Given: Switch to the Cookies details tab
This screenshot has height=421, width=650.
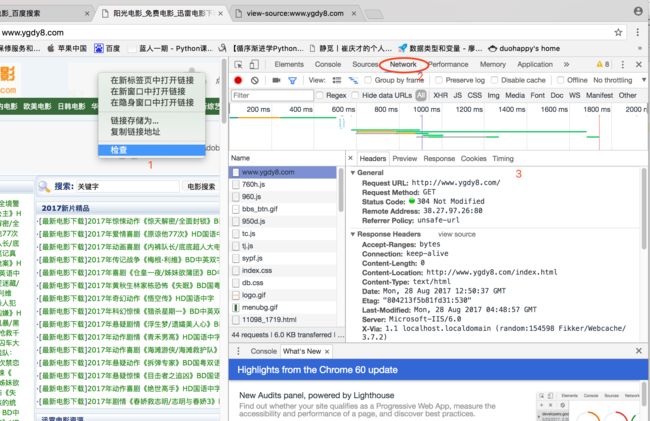Looking at the screenshot, I should [473, 158].
